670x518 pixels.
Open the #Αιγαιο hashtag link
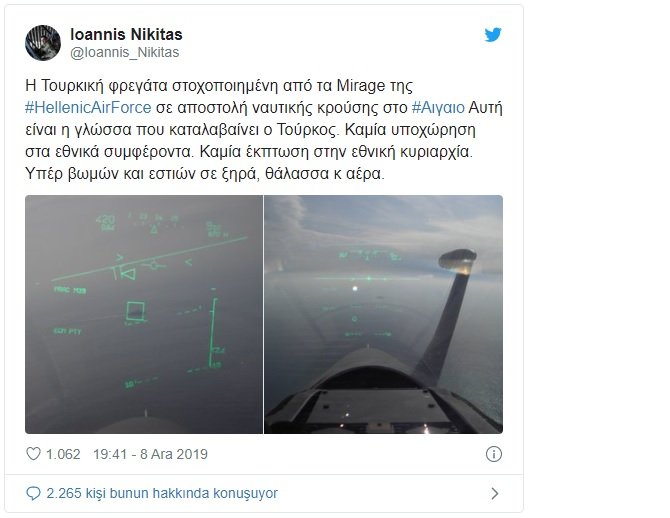pos(438,107)
